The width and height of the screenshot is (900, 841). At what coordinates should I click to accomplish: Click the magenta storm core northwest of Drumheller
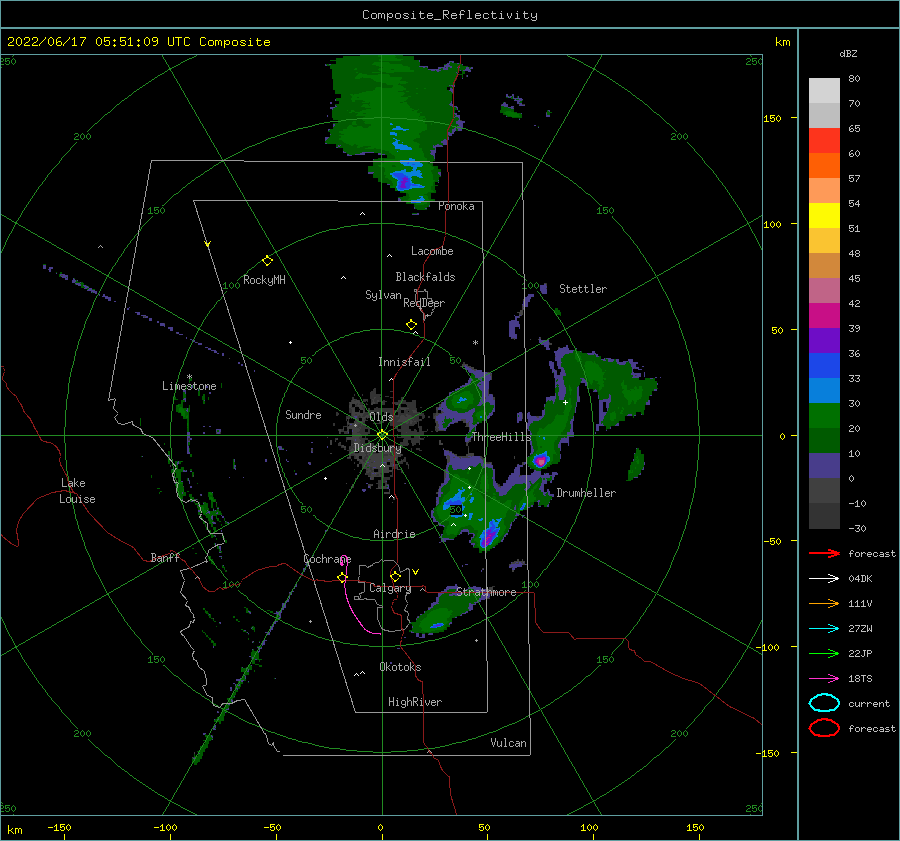[541, 461]
